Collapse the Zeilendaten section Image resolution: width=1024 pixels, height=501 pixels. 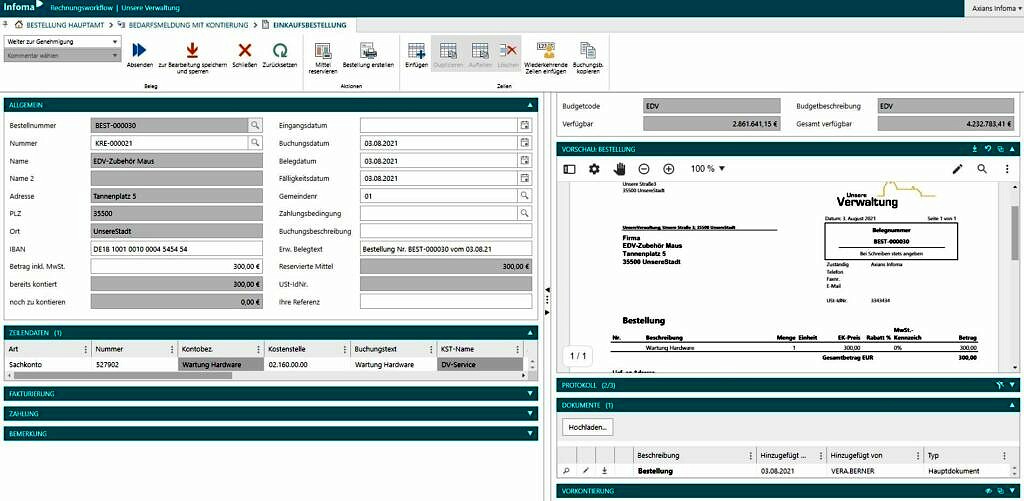point(530,332)
